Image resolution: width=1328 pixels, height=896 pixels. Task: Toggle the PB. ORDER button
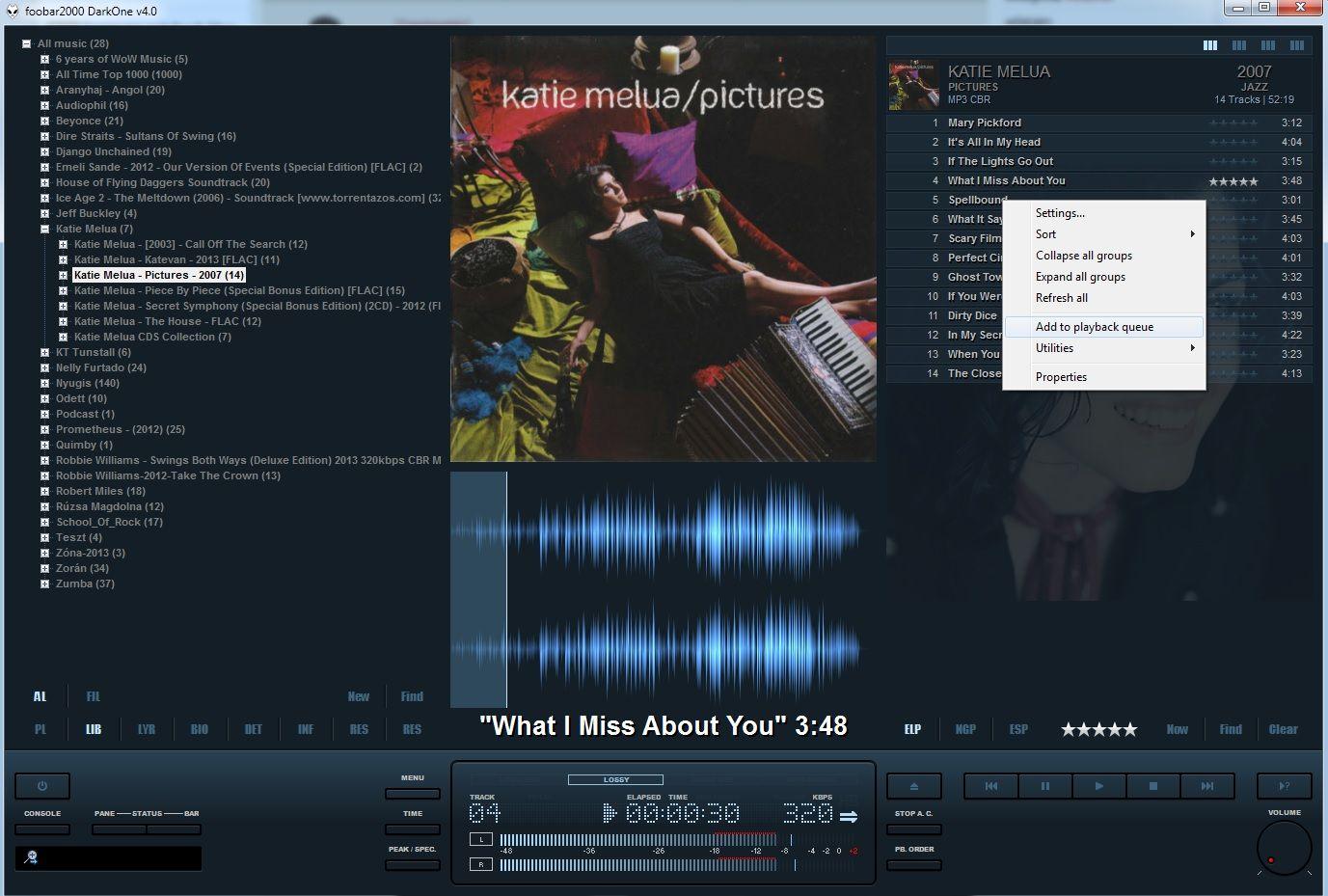point(913,865)
